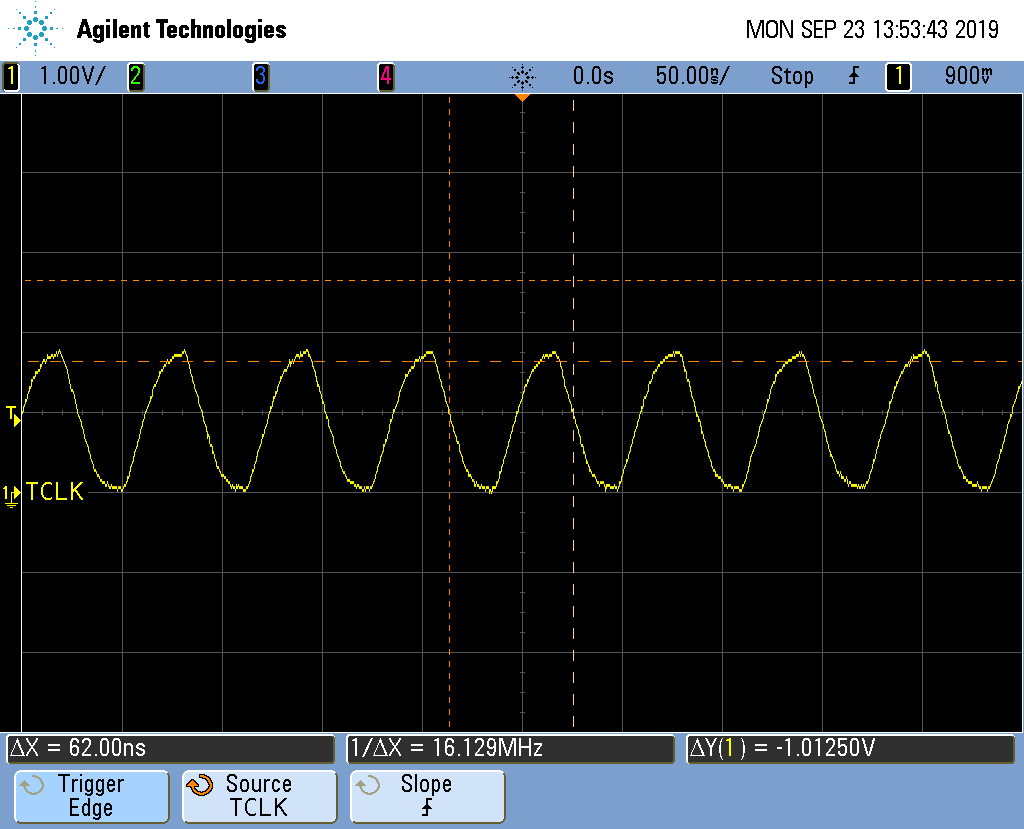
Task: Select the yellow channel 1 indicator
Action: click(11, 76)
